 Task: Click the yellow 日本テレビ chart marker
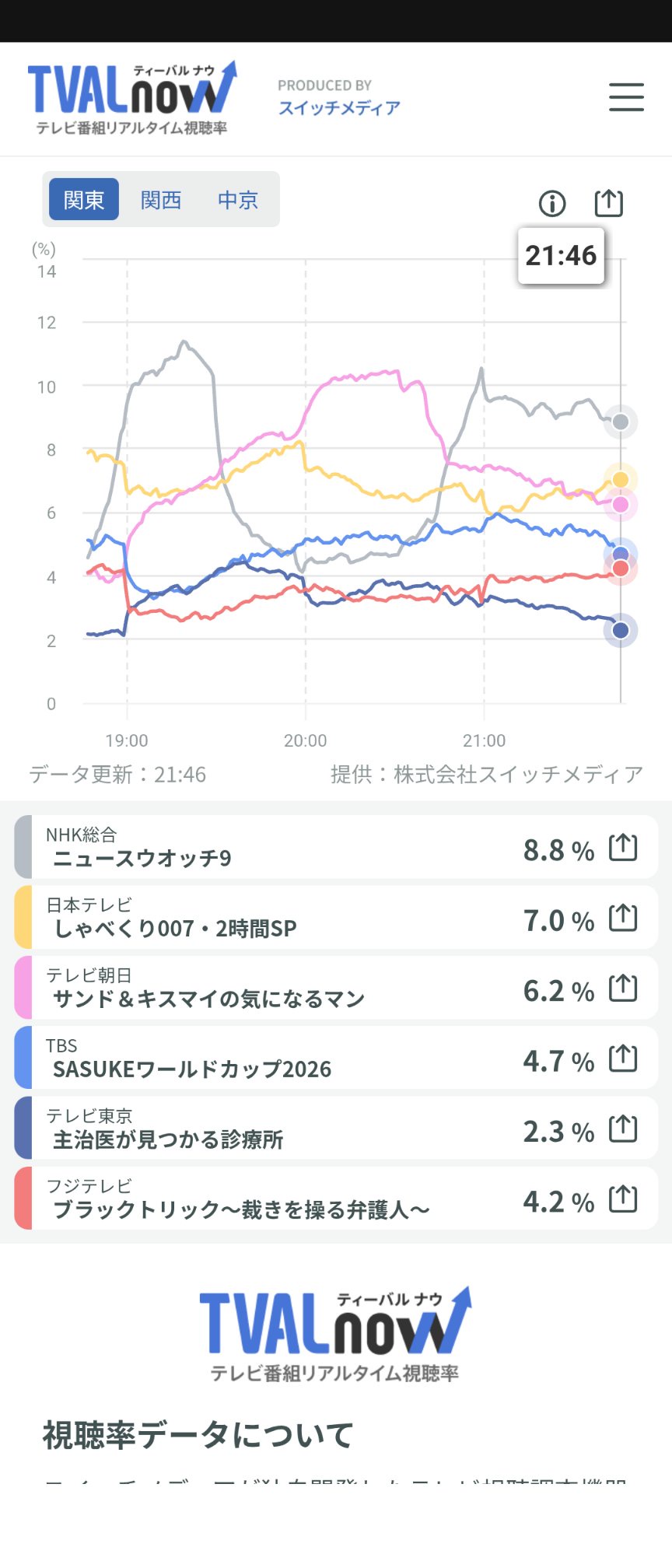click(621, 479)
